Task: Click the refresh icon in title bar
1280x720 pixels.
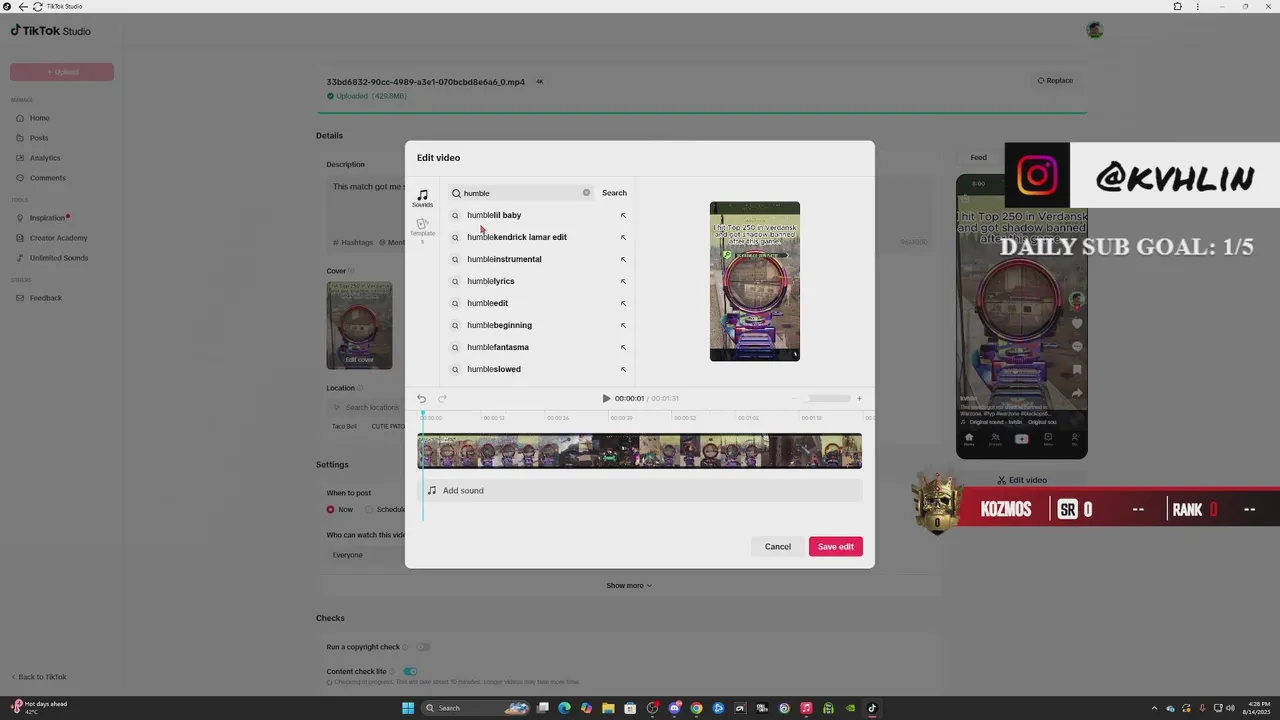Action: pyautogui.click(x=37, y=6)
